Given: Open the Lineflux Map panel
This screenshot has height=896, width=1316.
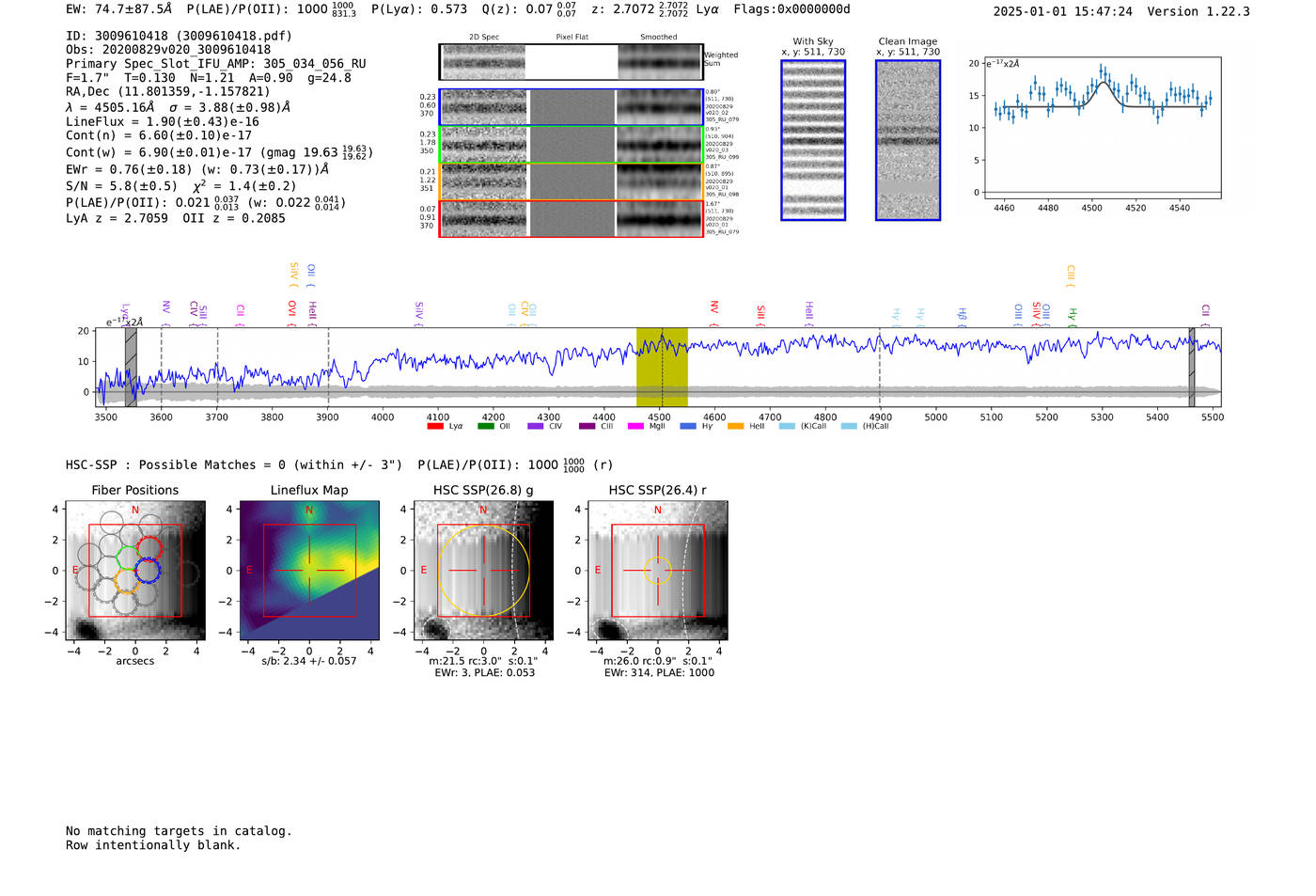Looking at the screenshot, I should 309,571.
